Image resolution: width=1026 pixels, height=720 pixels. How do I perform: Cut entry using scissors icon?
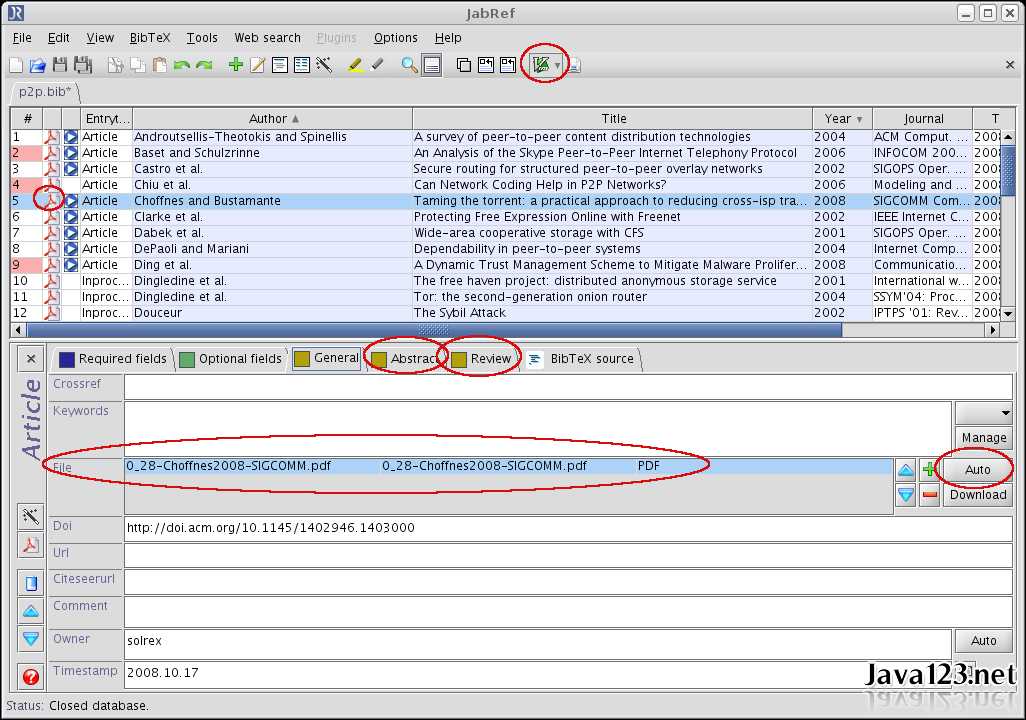115,65
